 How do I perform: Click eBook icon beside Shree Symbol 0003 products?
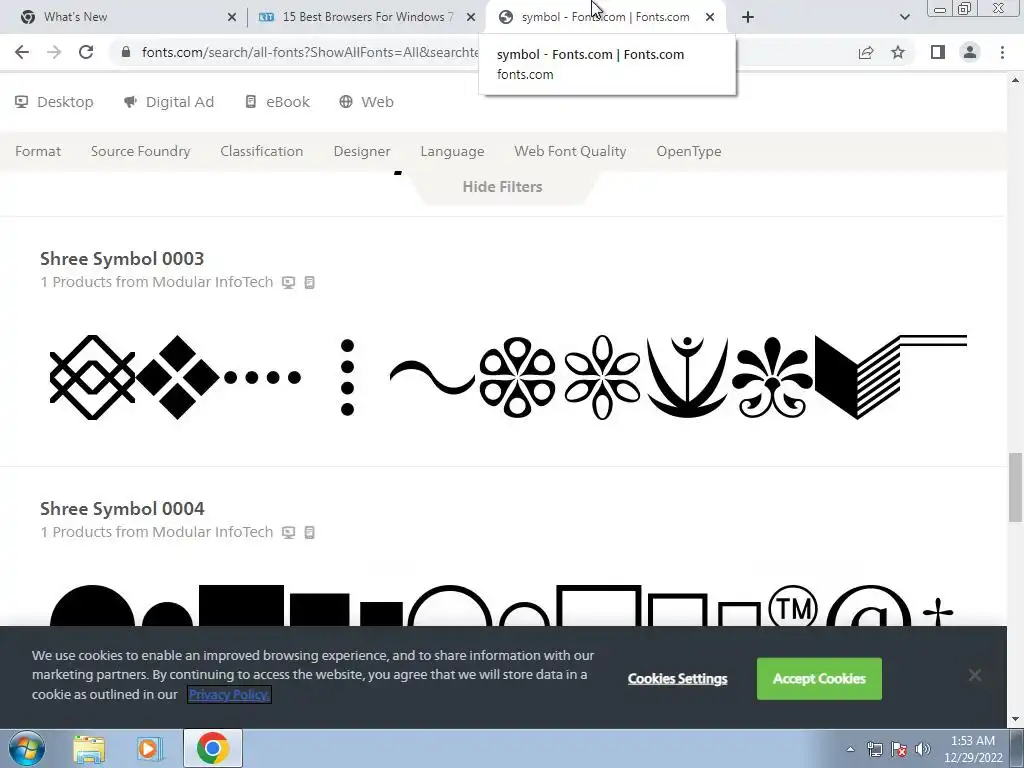[310, 283]
